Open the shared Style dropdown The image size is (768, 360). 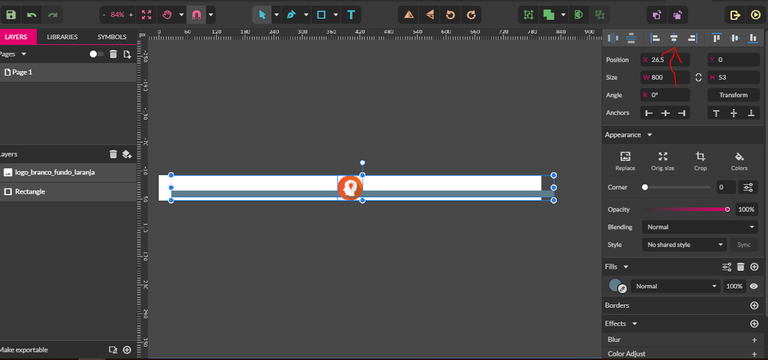click(684, 244)
